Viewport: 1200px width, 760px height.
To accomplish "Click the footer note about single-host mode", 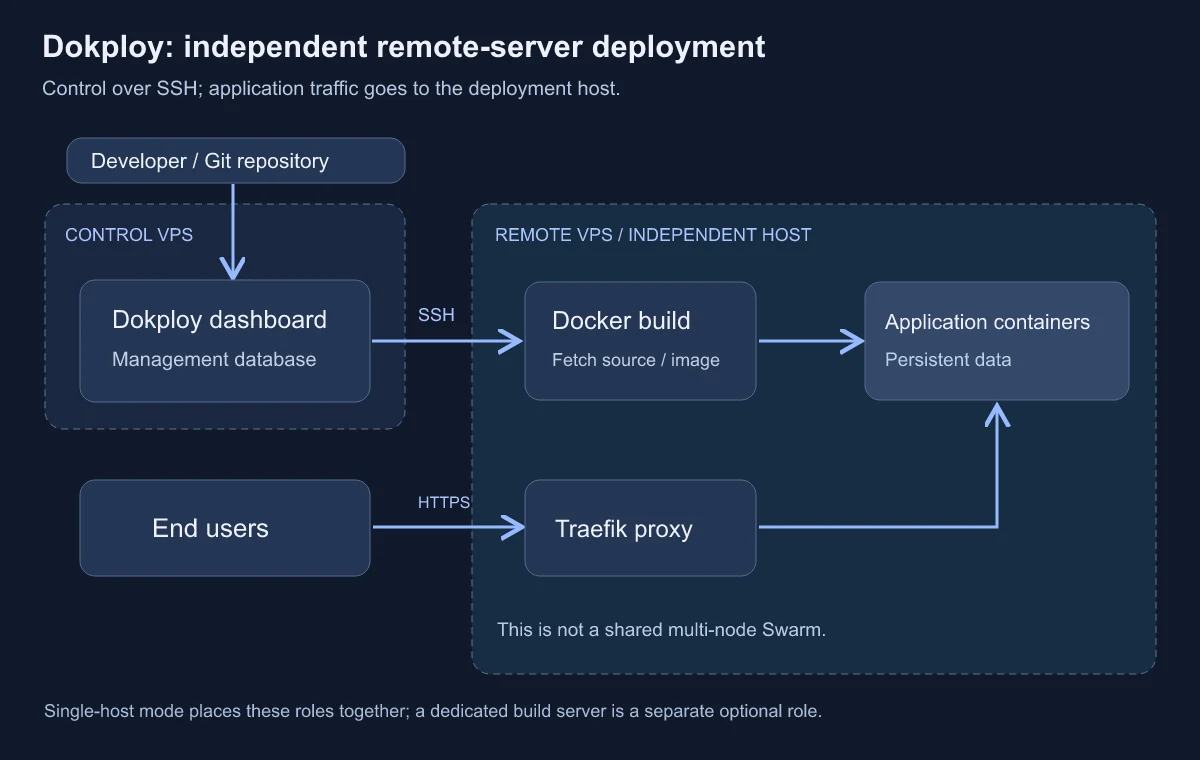I will point(433,712).
